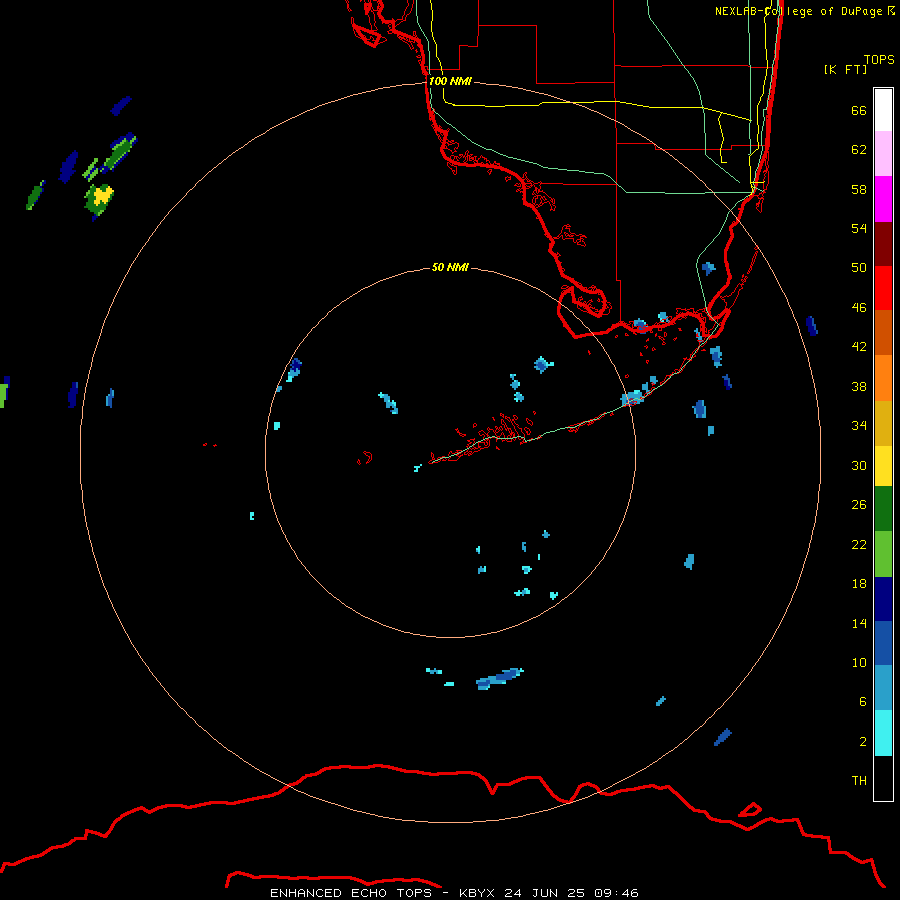Click the TH threshold label on the legend
The width and height of the screenshot is (900, 900).
(859, 781)
